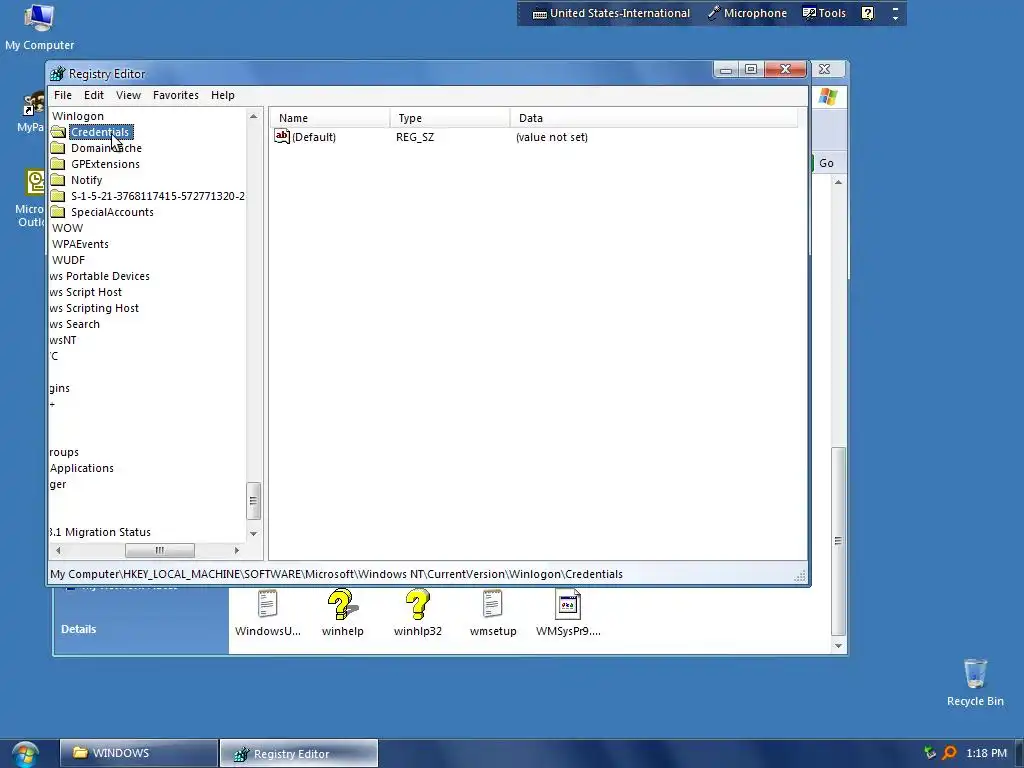Open the Favorites menu

click(x=176, y=95)
